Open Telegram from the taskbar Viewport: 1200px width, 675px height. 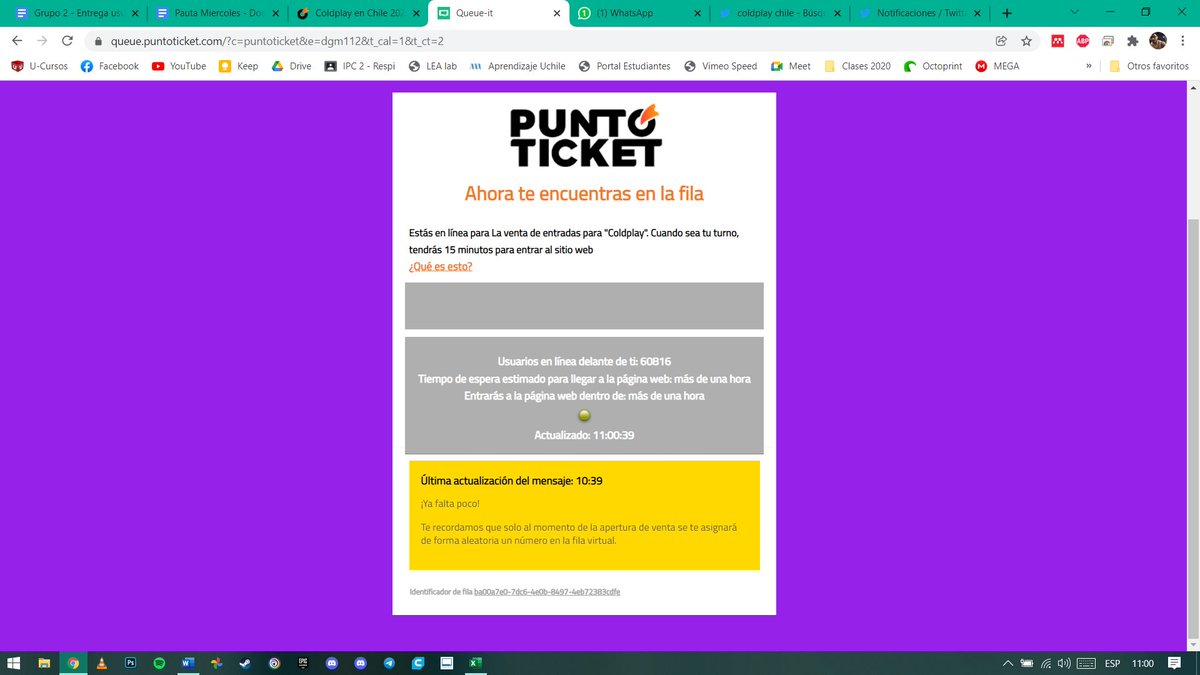[389, 663]
